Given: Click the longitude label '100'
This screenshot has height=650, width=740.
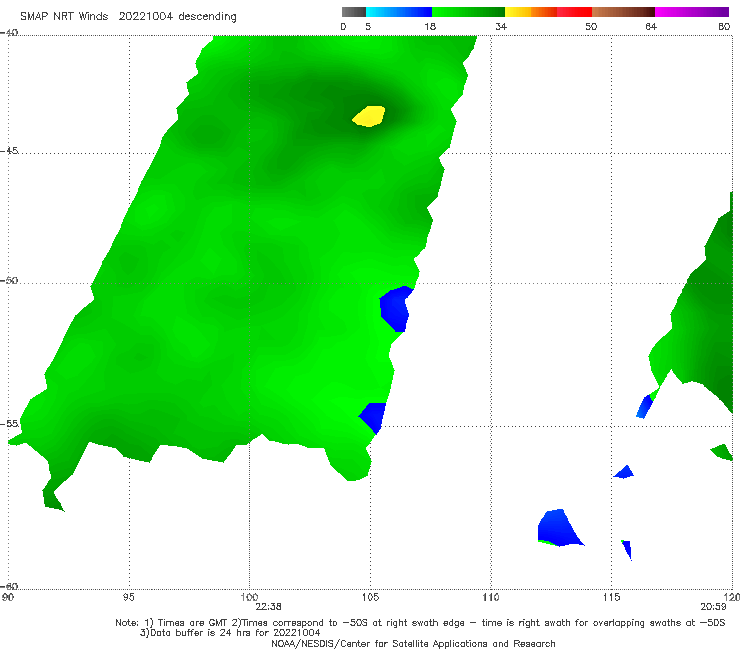Looking at the screenshot, I should (249, 598).
